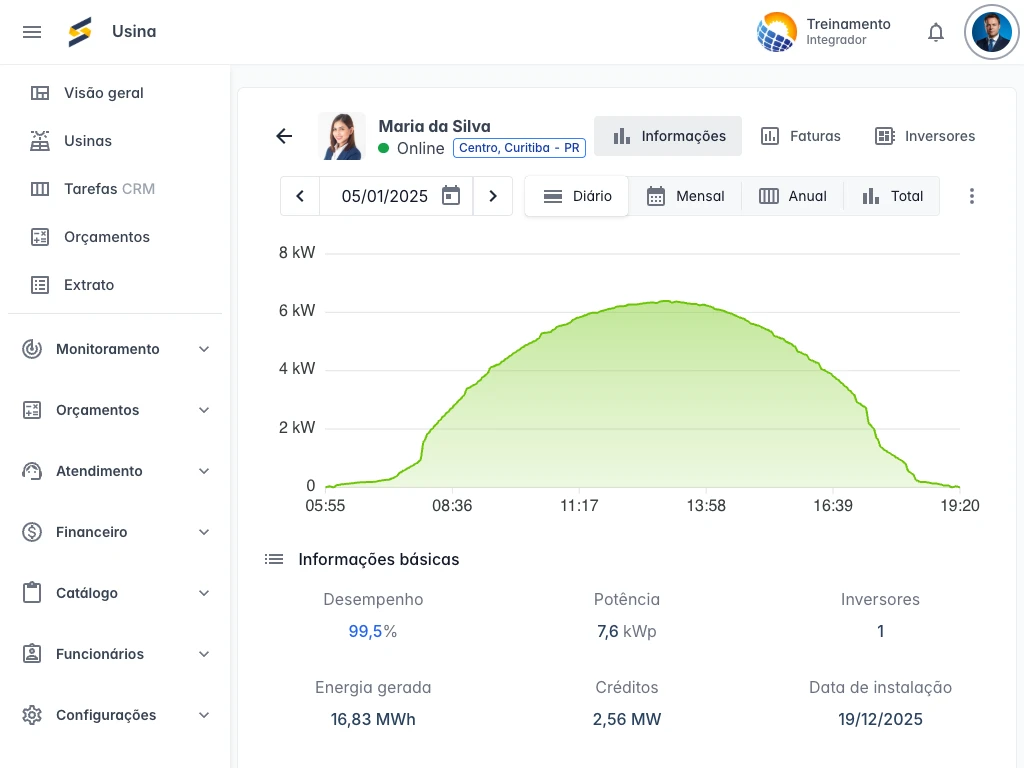The image size is (1024, 768).
Task: Open the calendar date picker icon
Action: tap(451, 196)
